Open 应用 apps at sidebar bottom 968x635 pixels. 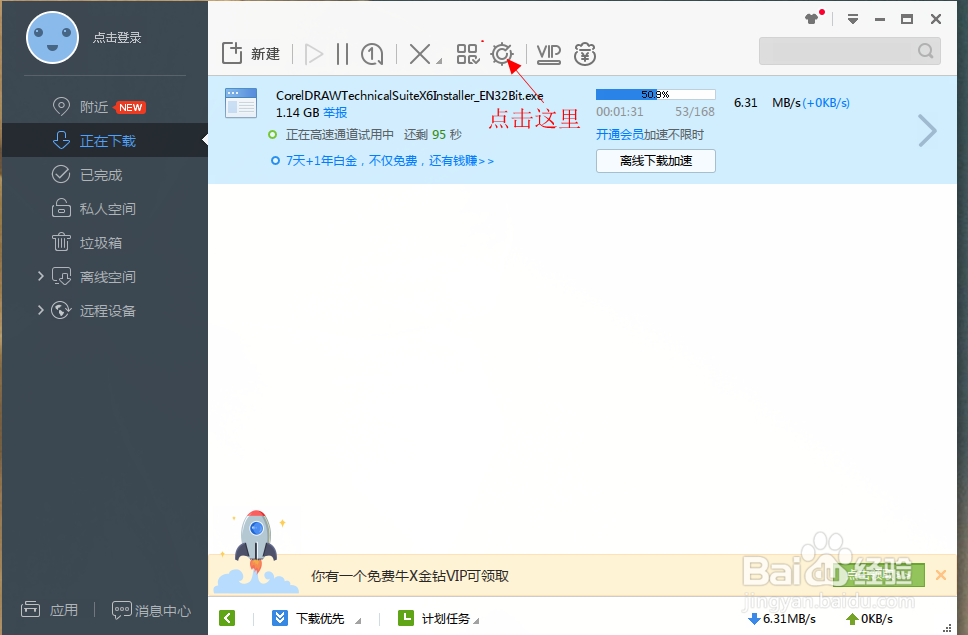coord(49,610)
